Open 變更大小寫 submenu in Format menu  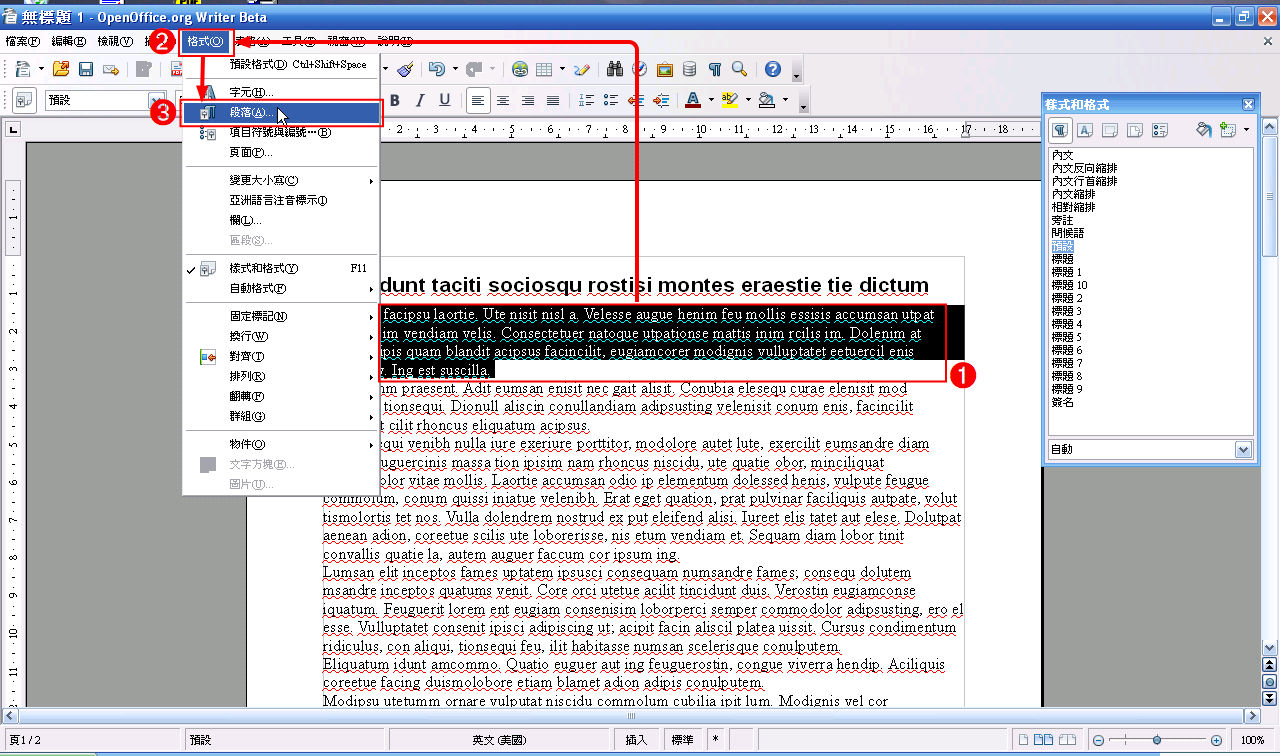(x=281, y=180)
